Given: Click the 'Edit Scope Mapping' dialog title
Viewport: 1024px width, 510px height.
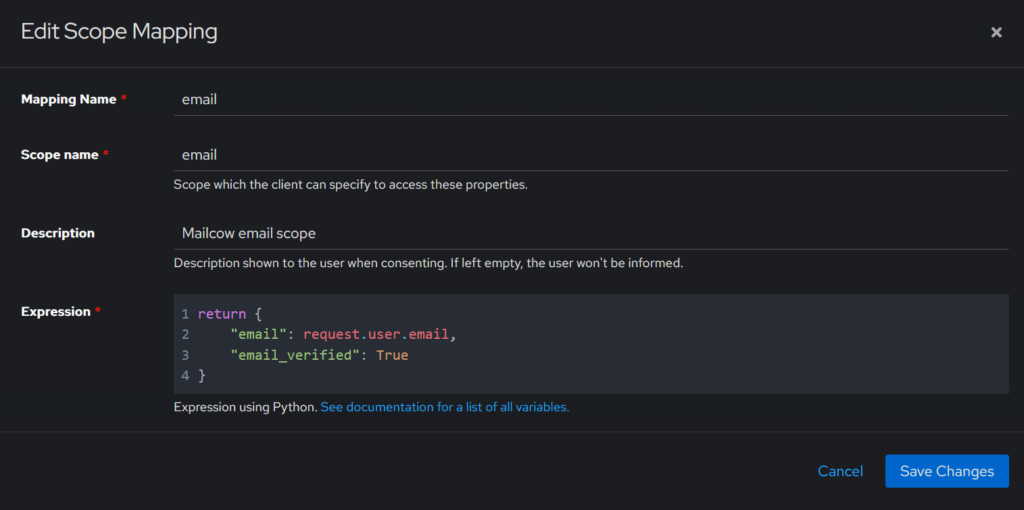Looking at the screenshot, I should point(120,32).
